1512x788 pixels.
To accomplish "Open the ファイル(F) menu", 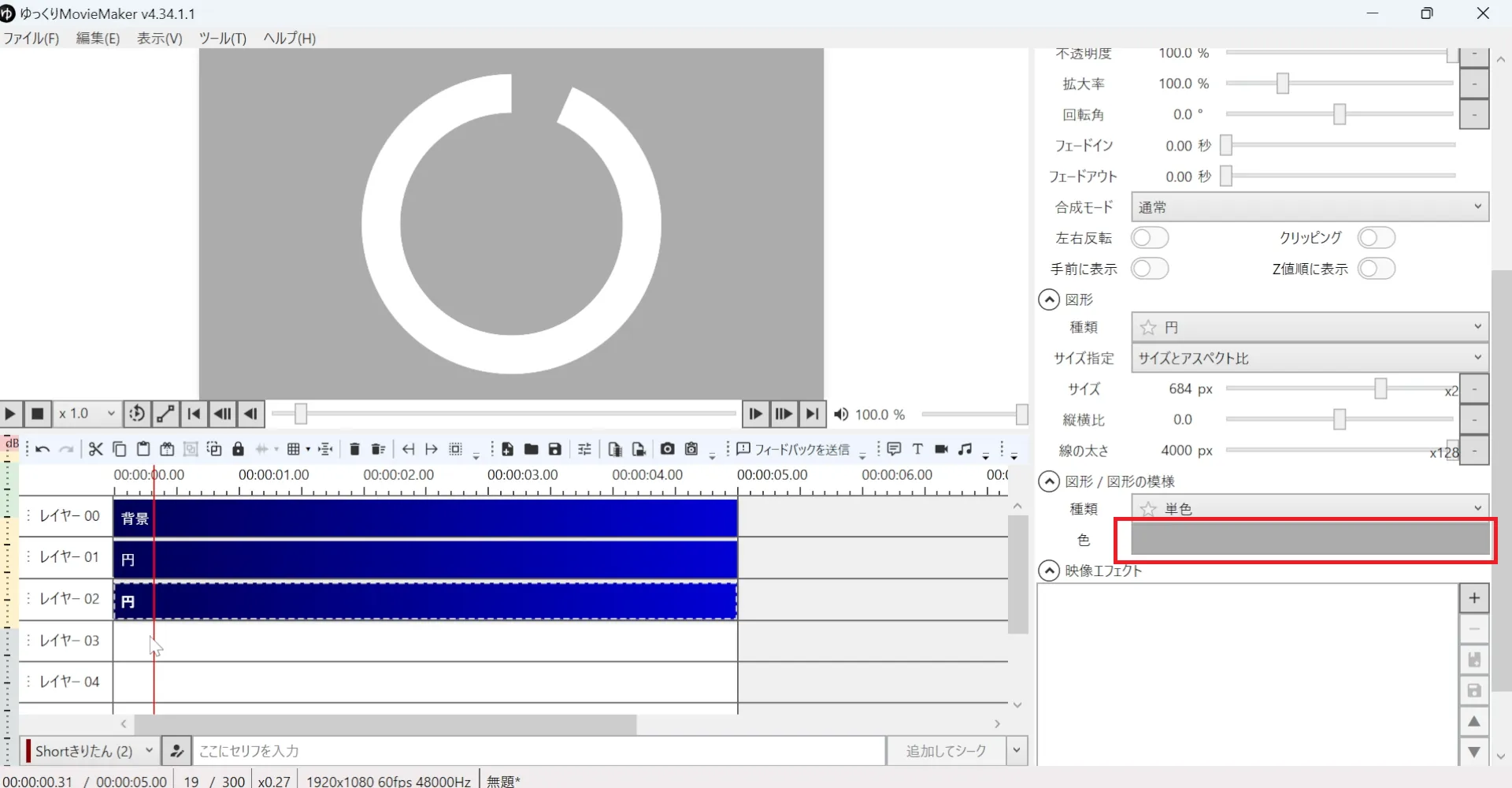I will click(x=31, y=39).
